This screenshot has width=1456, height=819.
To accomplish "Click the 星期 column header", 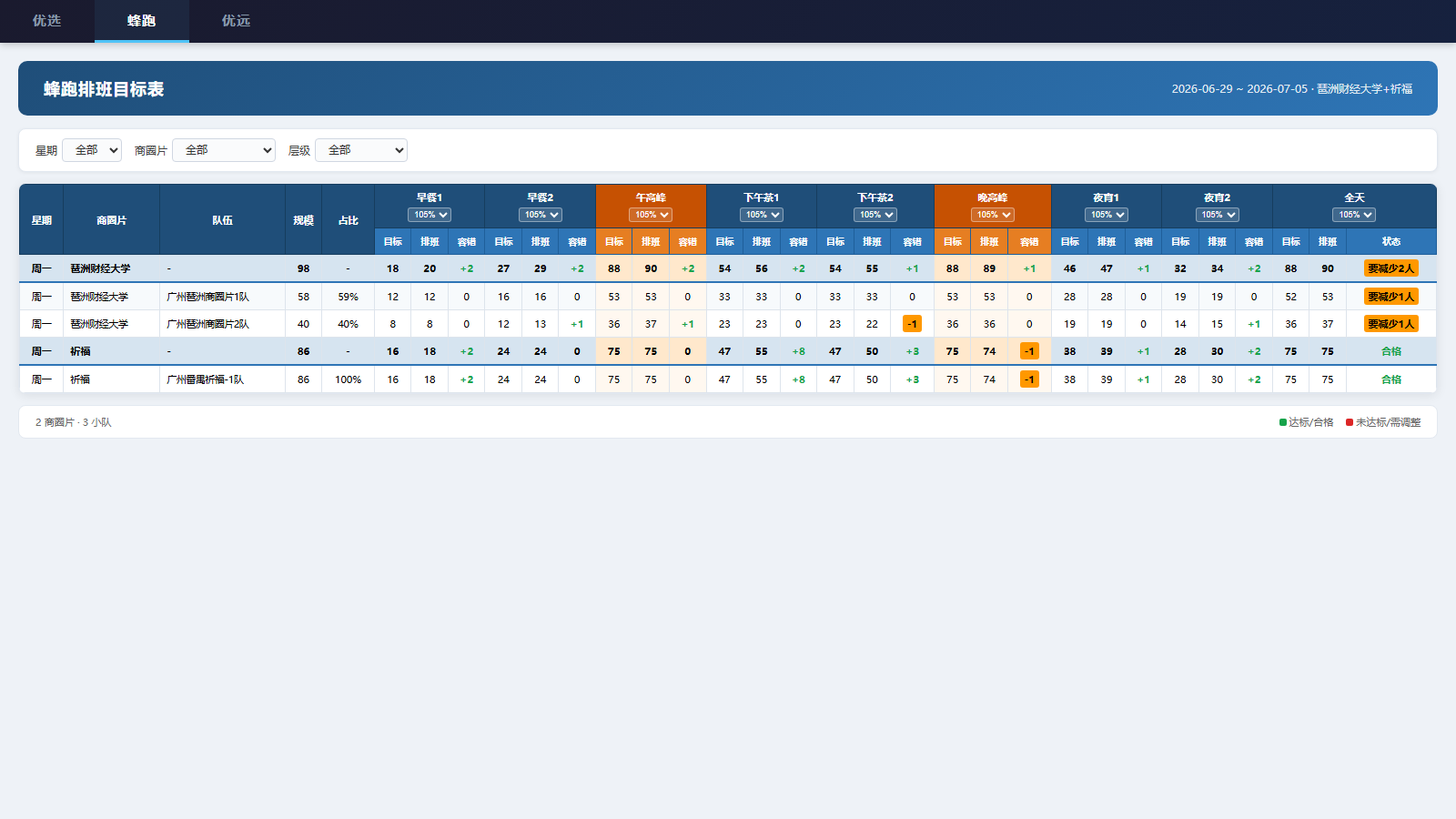I will coord(42,220).
